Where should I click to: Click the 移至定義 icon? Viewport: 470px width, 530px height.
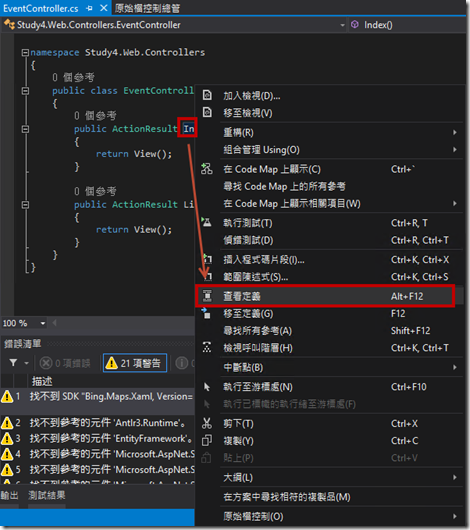(x=206, y=313)
